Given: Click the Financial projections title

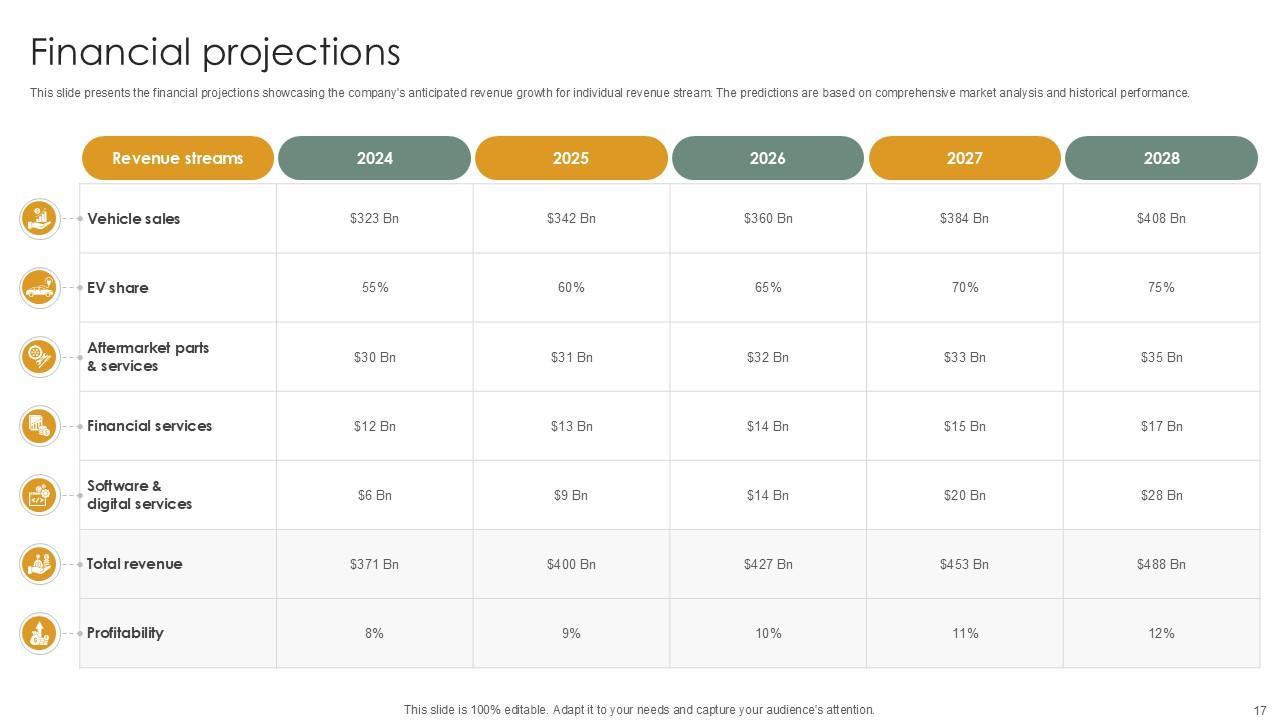Looking at the screenshot, I should point(215,52).
